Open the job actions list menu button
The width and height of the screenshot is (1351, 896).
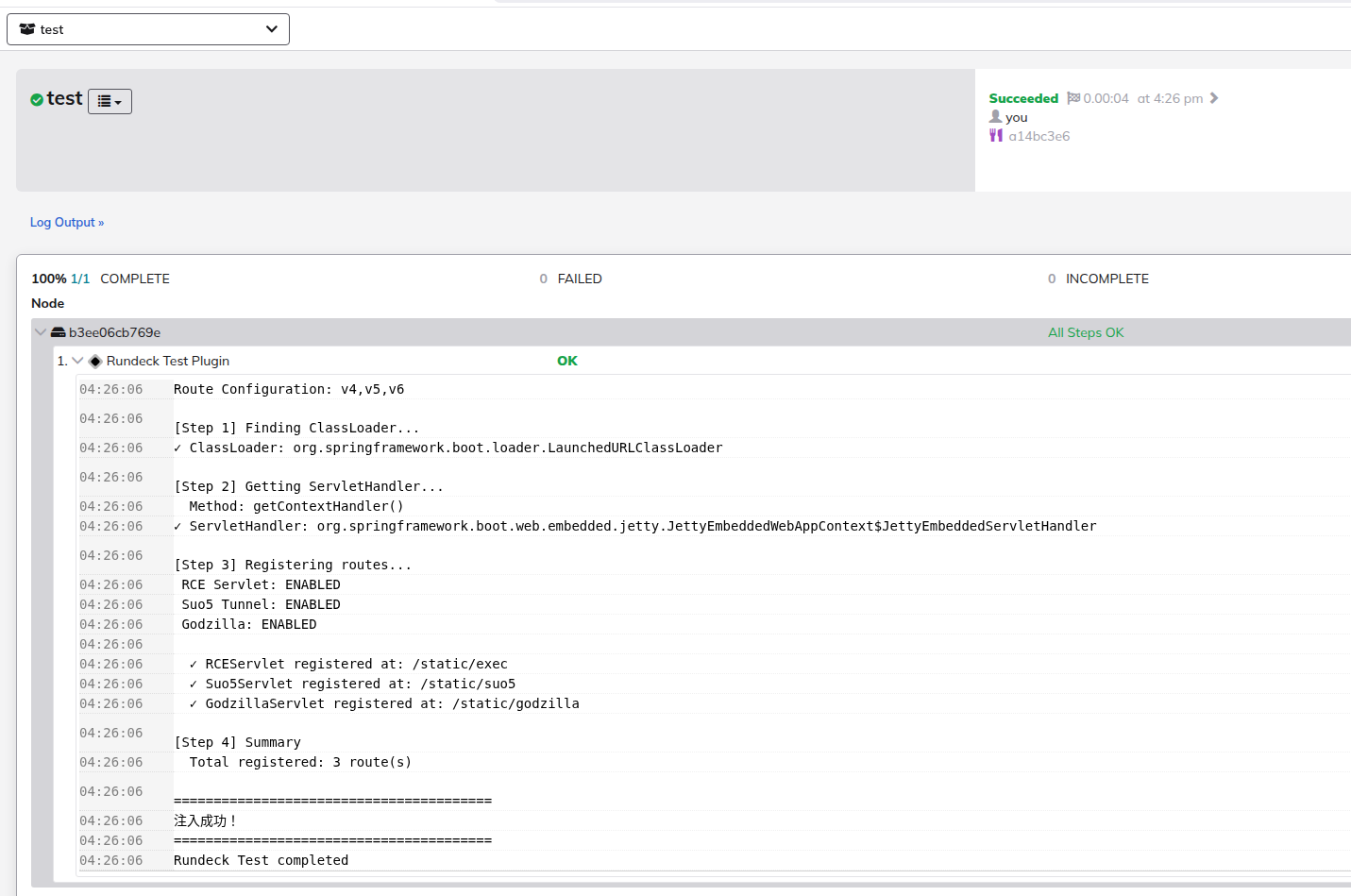110,101
